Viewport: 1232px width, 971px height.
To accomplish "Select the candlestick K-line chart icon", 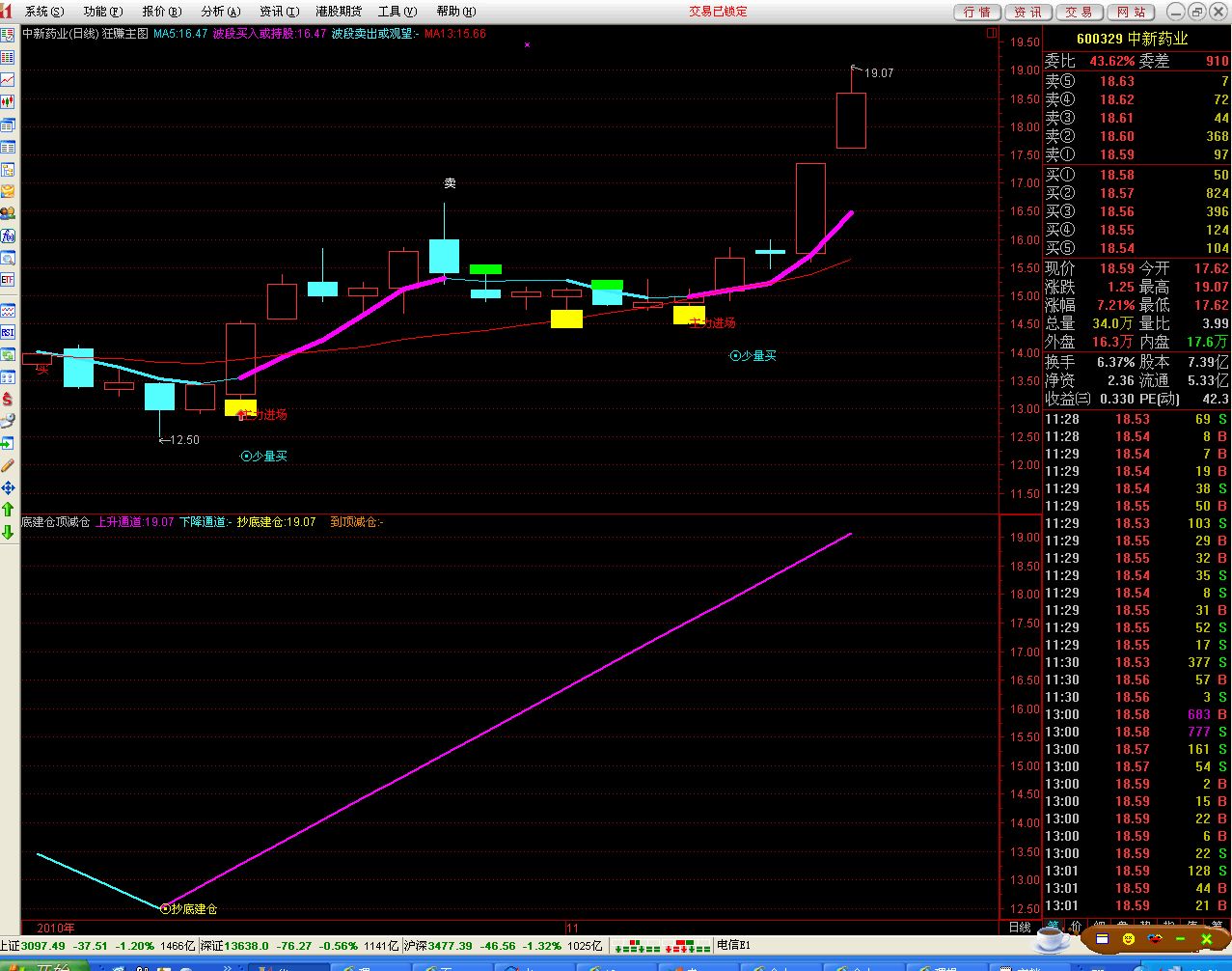I will click(x=8, y=101).
